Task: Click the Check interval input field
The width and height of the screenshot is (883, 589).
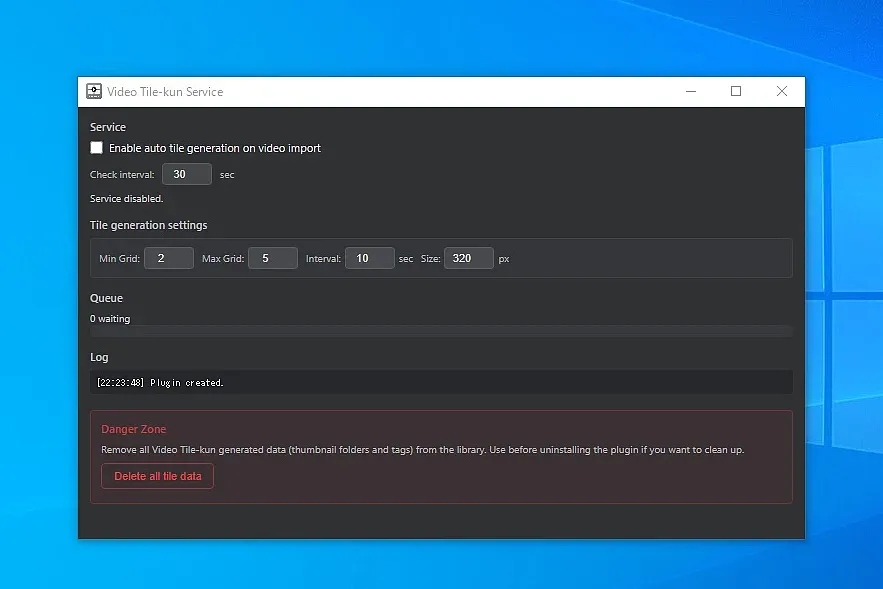Action: pos(186,174)
